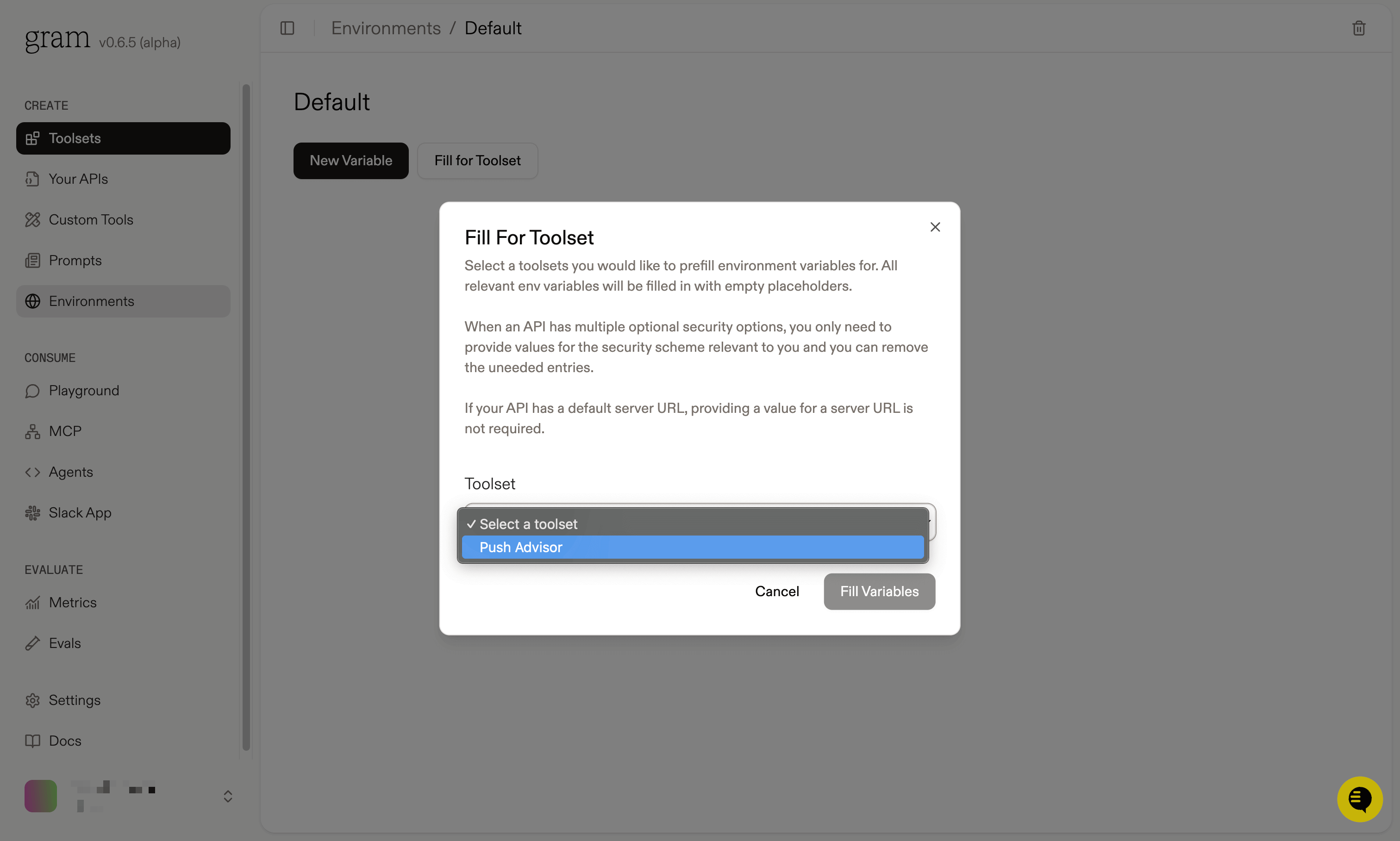
Task: Open the Toolsets menu label
Action: point(75,138)
